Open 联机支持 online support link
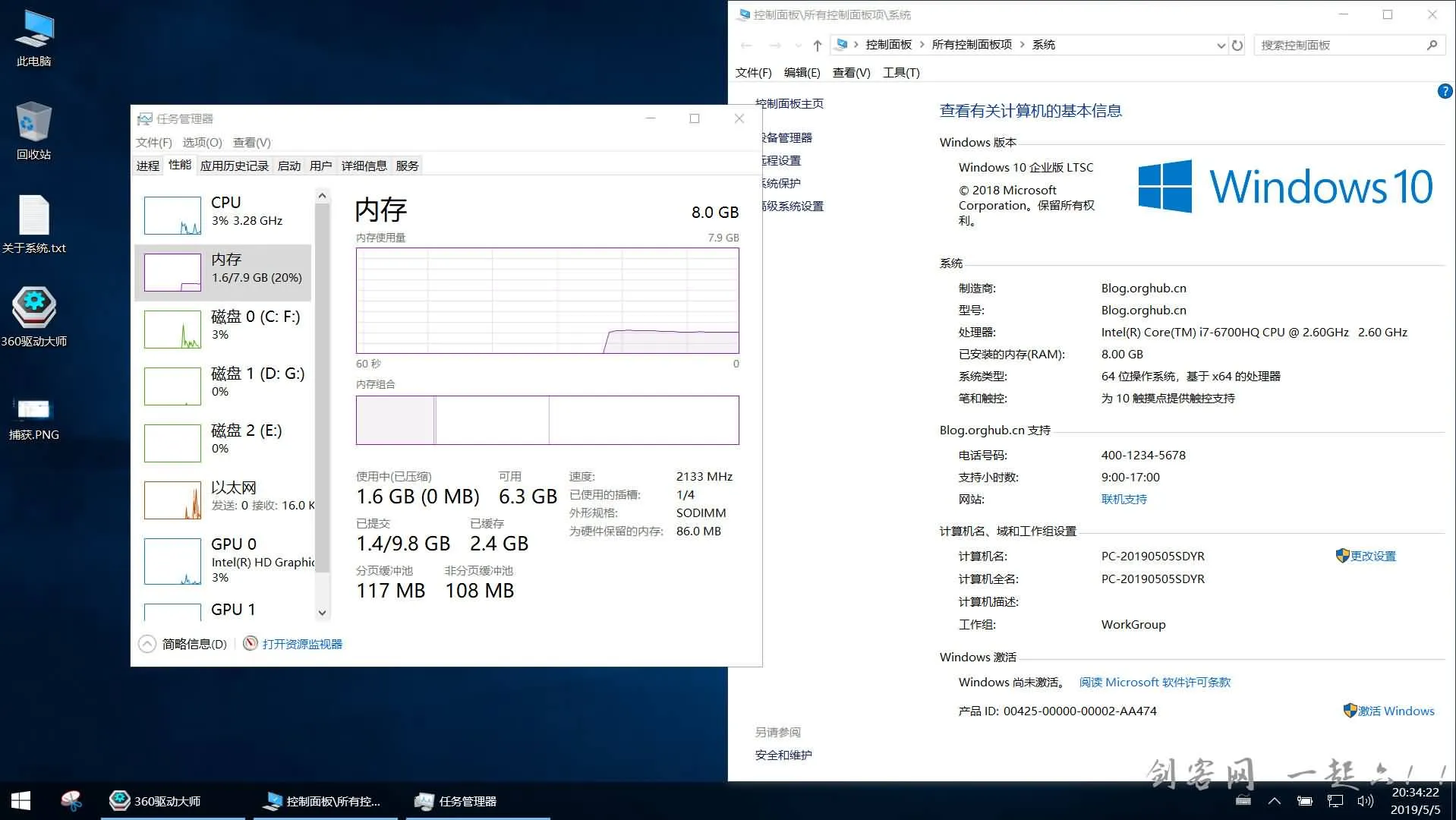 click(1124, 499)
